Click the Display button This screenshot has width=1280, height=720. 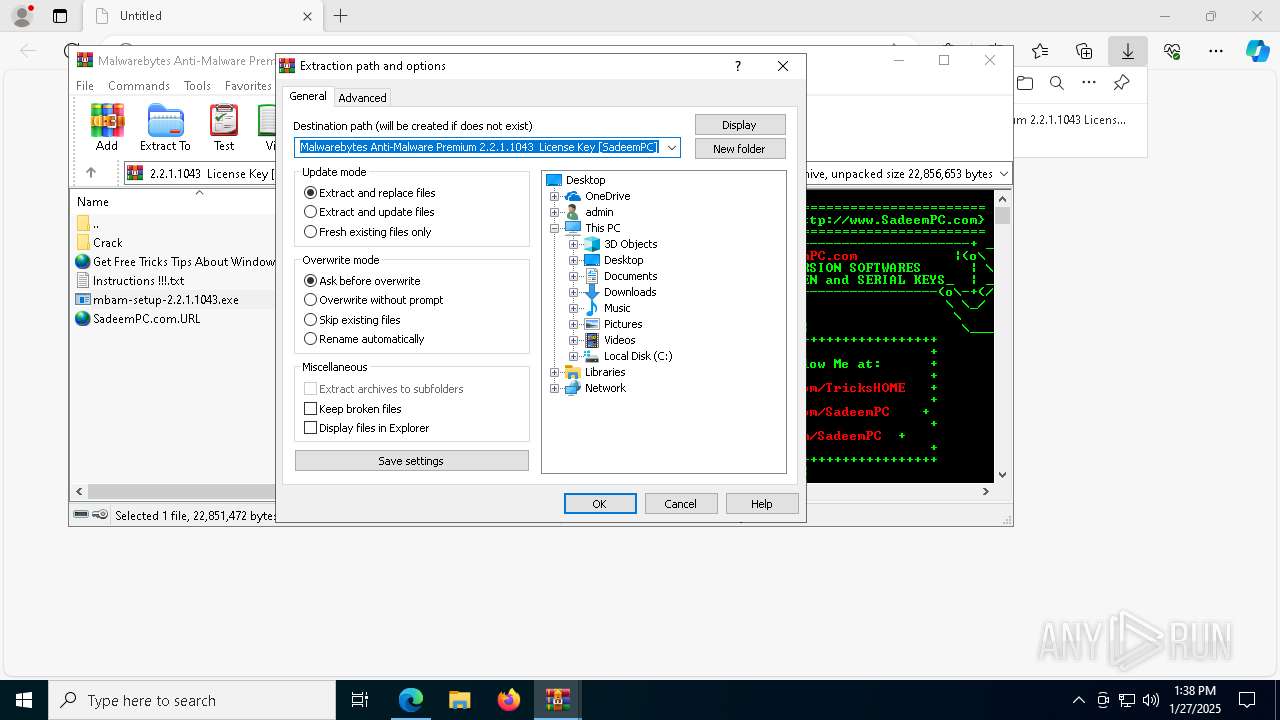click(740, 125)
